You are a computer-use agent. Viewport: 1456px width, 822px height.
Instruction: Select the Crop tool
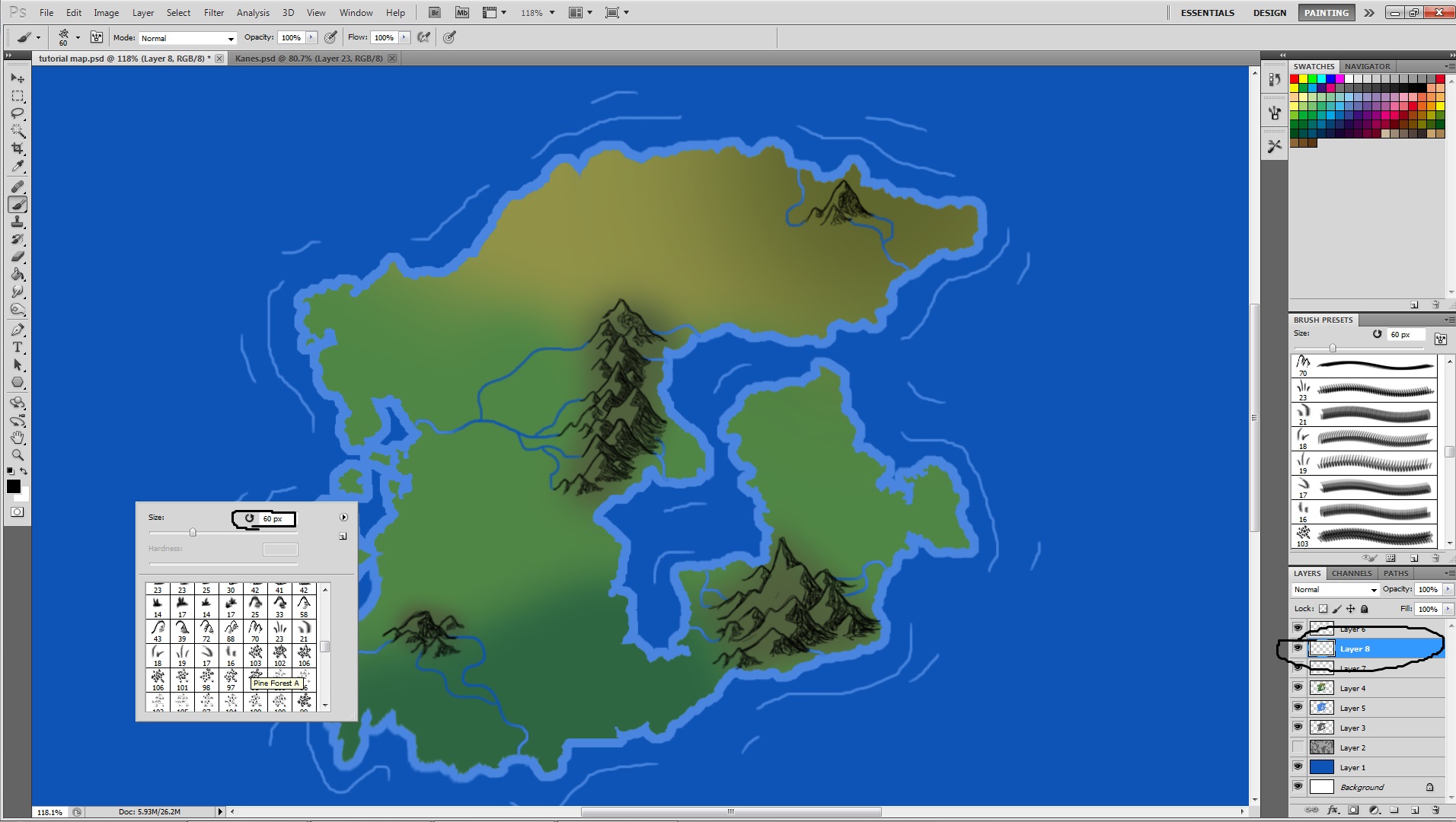coord(18,148)
